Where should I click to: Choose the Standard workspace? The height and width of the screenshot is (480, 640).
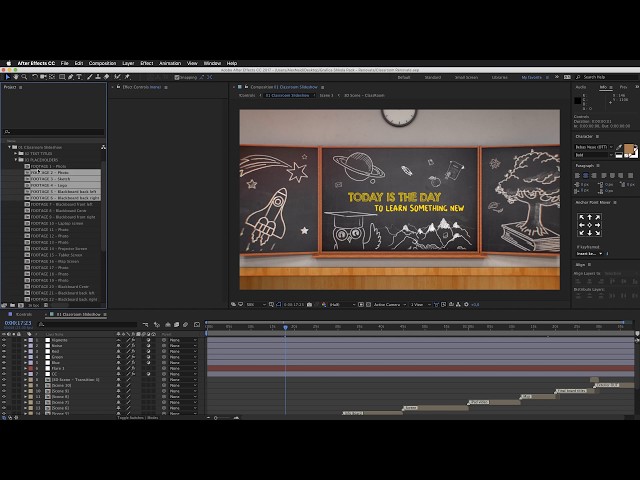[x=433, y=77]
